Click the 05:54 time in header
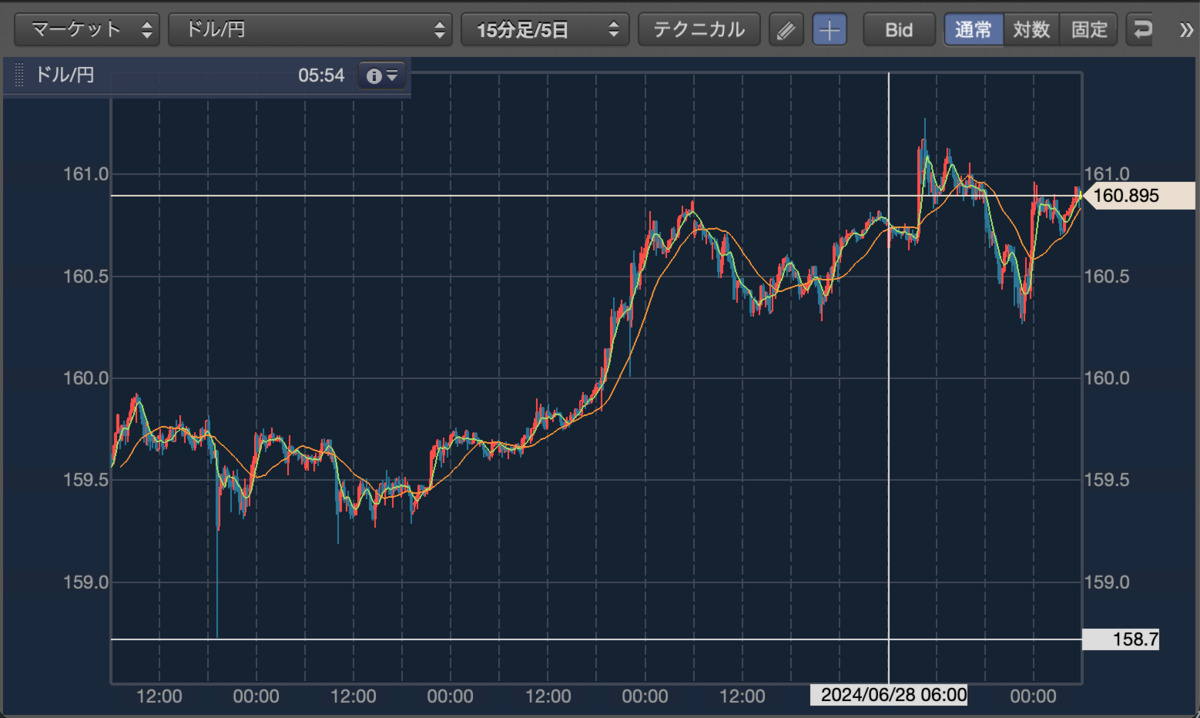1200x718 pixels. tap(321, 75)
